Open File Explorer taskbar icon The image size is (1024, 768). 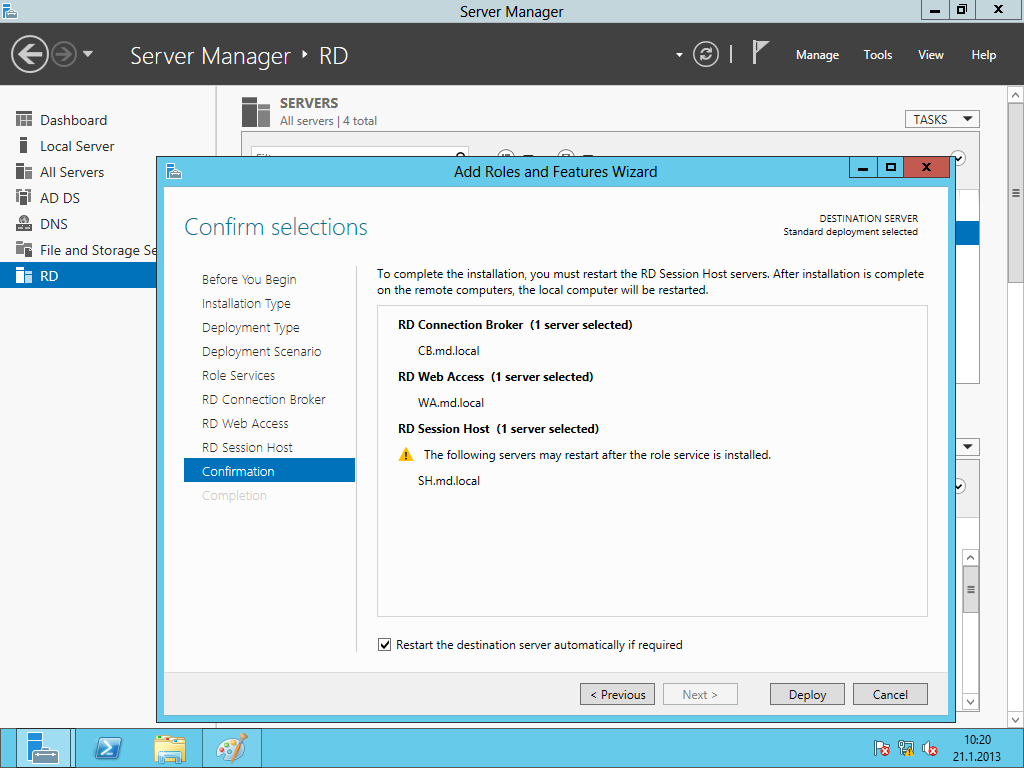170,748
